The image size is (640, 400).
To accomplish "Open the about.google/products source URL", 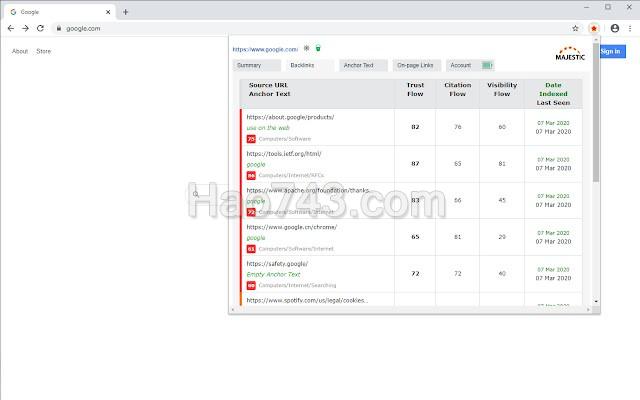I will click(290, 117).
